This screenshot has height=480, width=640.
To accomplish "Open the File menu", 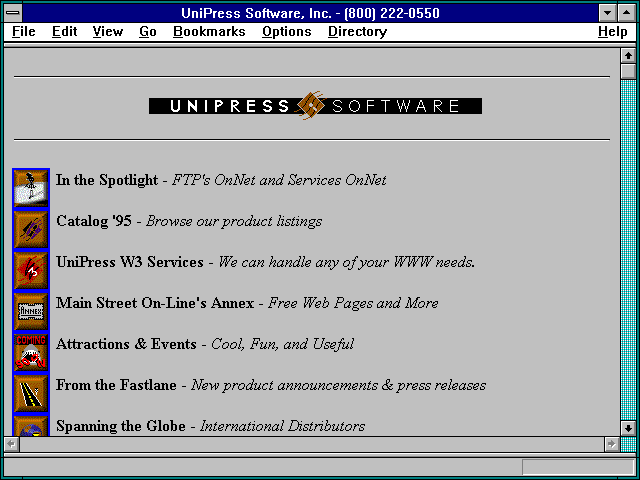I will 23,31.
